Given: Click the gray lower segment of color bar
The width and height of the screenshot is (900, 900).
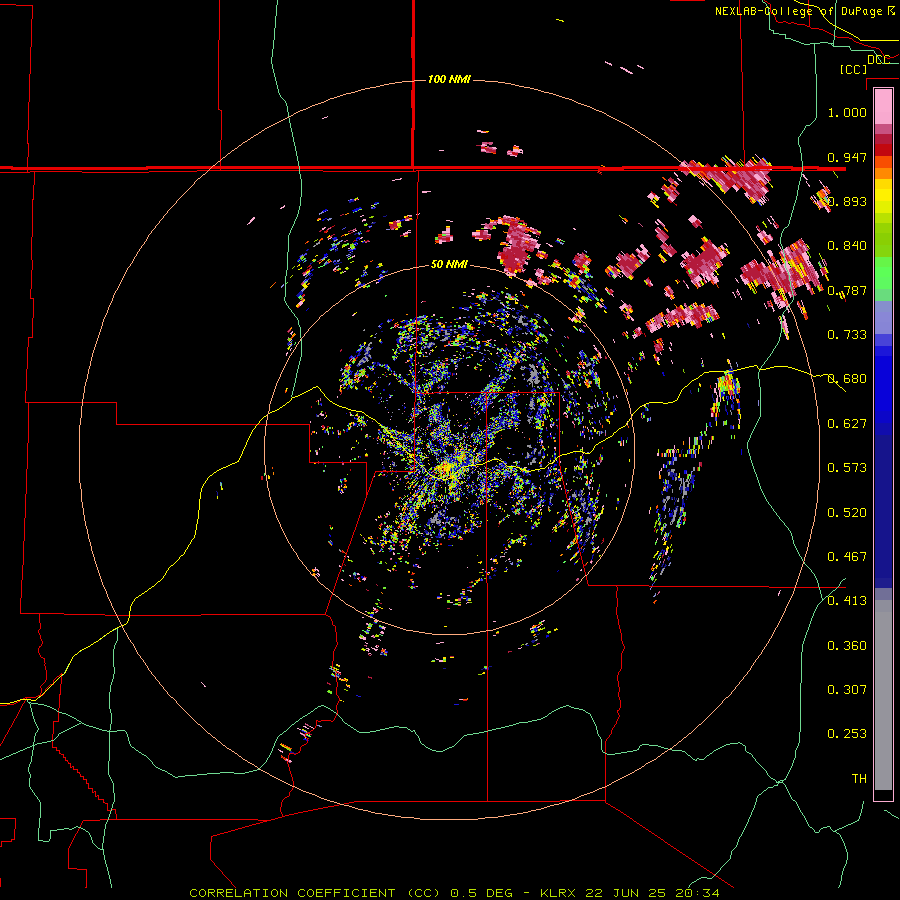Looking at the screenshot, I should pyautogui.click(x=883, y=695).
